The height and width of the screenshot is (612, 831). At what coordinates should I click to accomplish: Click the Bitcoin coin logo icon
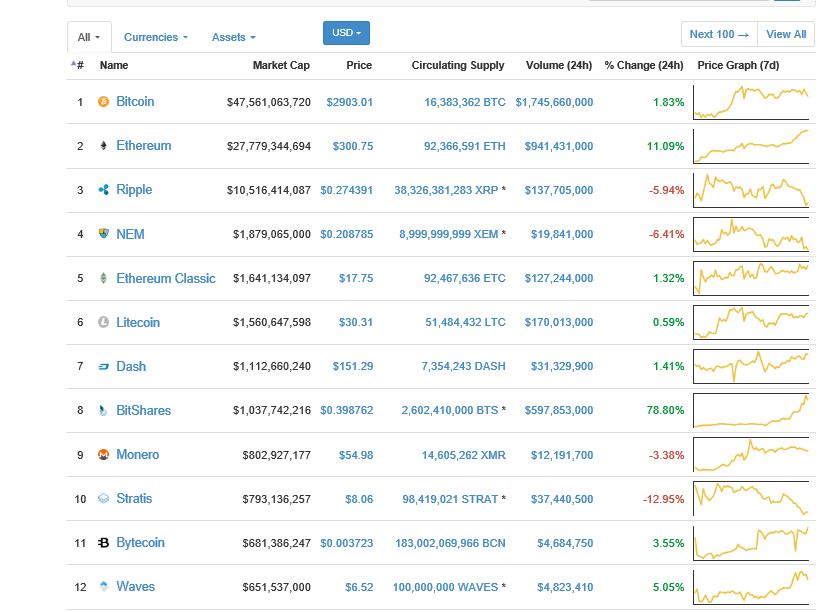[103, 101]
